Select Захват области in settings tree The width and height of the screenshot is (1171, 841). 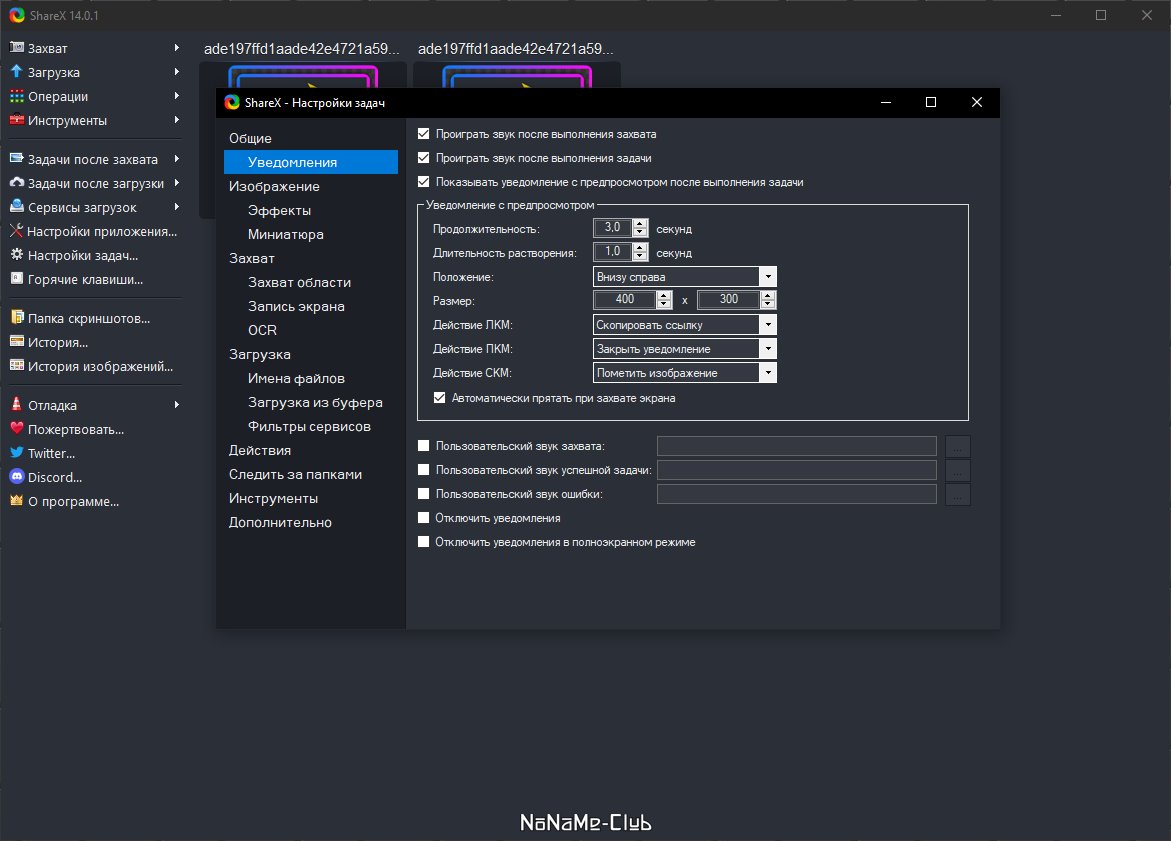pyautogui.click(x=299, y=282)
